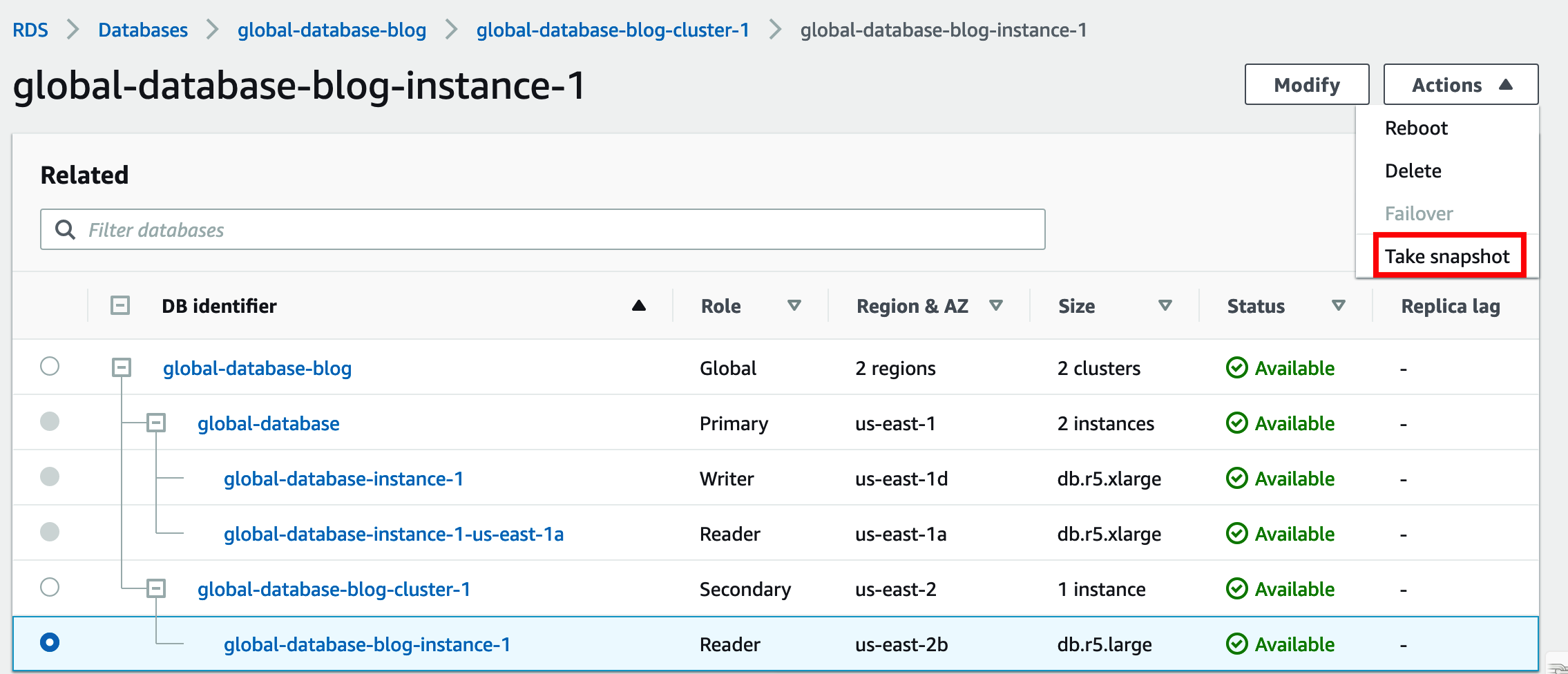The height and width of the screenshot is (674, 1568).
Task: Click the Region & AZ sort arrow
Action: (996, 306)
